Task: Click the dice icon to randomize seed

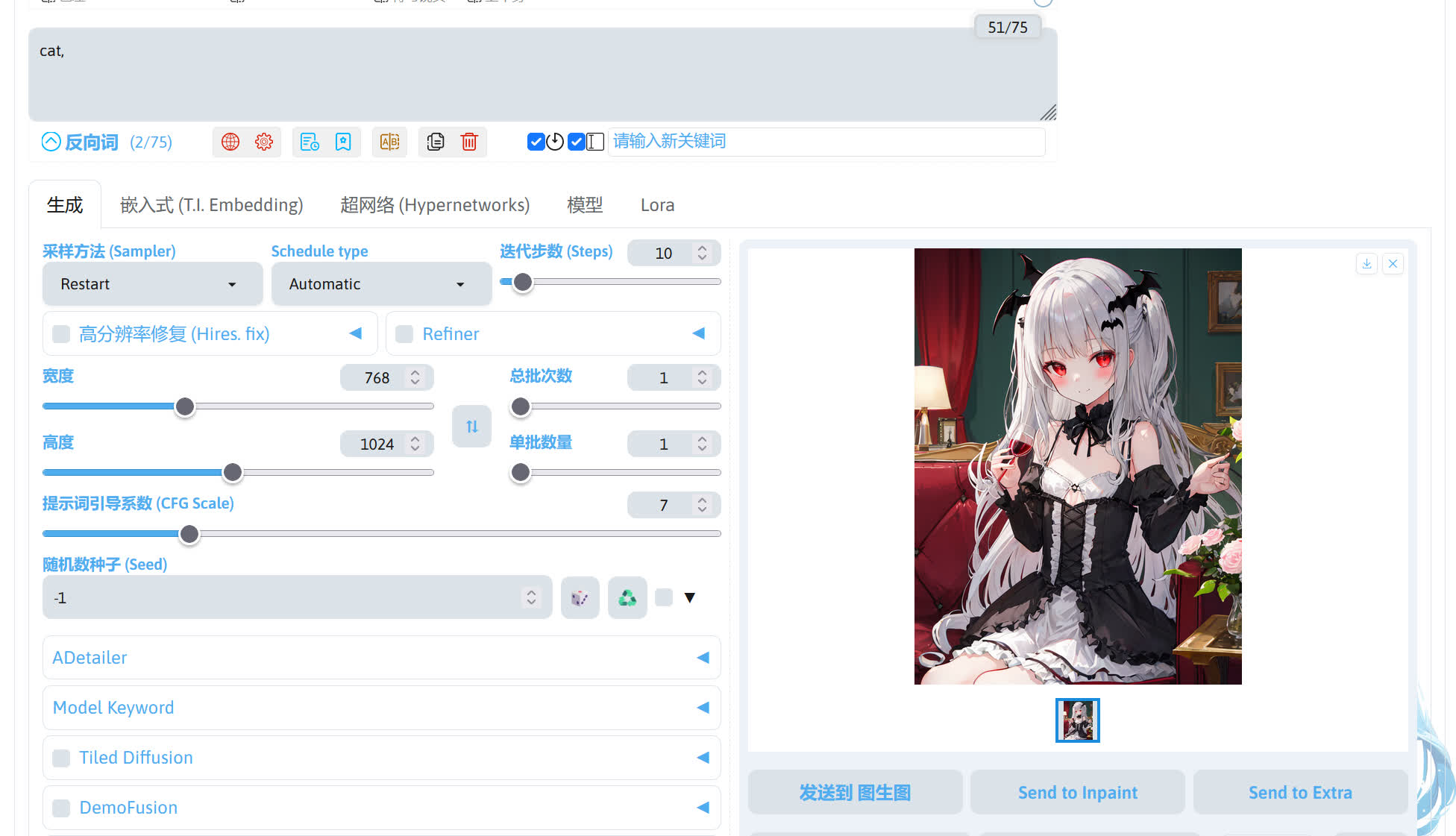Action: [x=580, y=597]
